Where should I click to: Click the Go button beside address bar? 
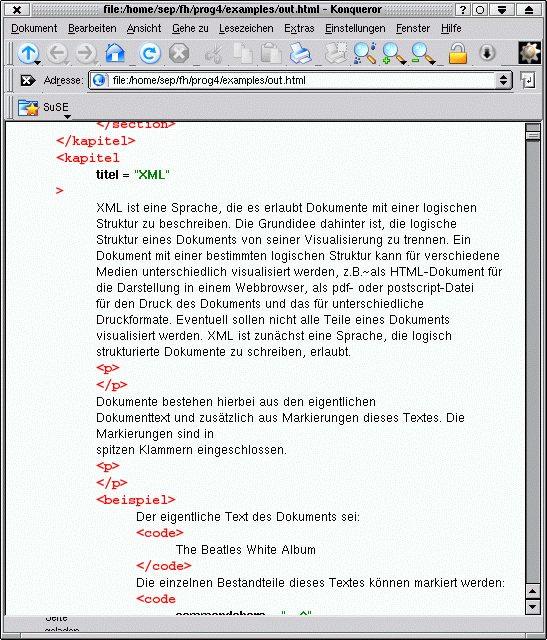pyautogui.click(x=528, y=80)
